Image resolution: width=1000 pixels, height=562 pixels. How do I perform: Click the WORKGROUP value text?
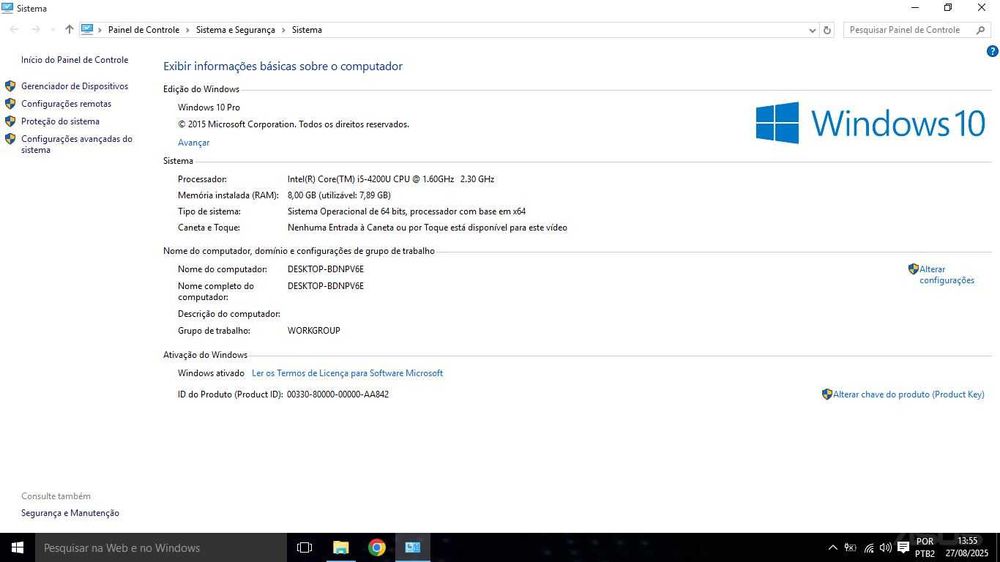[x=313, y=330]
